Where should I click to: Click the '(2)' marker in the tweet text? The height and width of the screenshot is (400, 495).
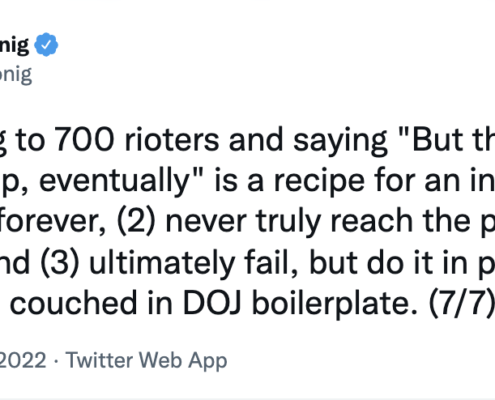(136, 222)
